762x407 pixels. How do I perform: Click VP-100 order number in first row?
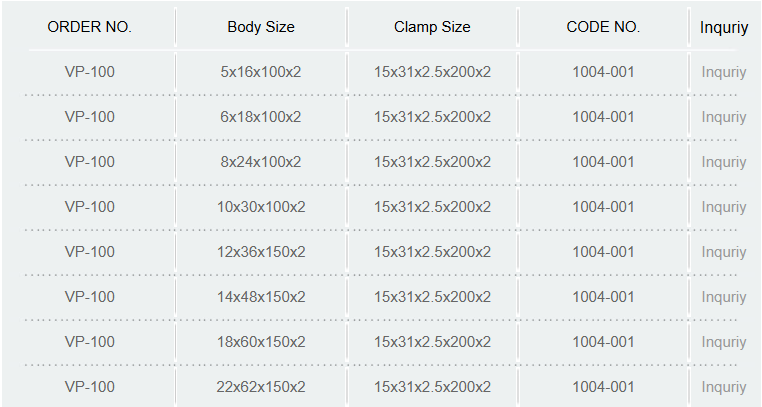point(89,72)
